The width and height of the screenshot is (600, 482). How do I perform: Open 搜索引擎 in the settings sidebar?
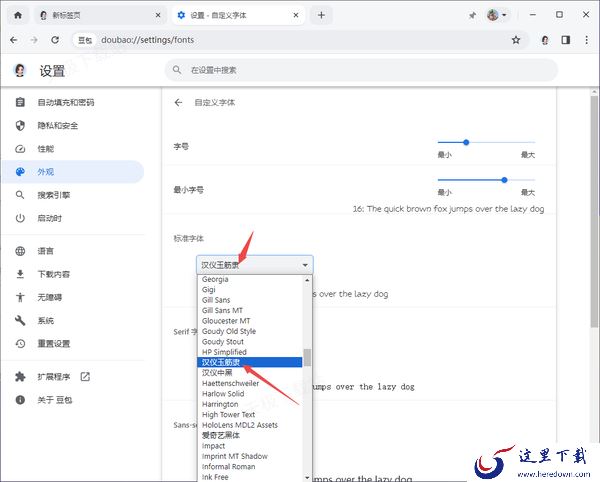(53, 195)
